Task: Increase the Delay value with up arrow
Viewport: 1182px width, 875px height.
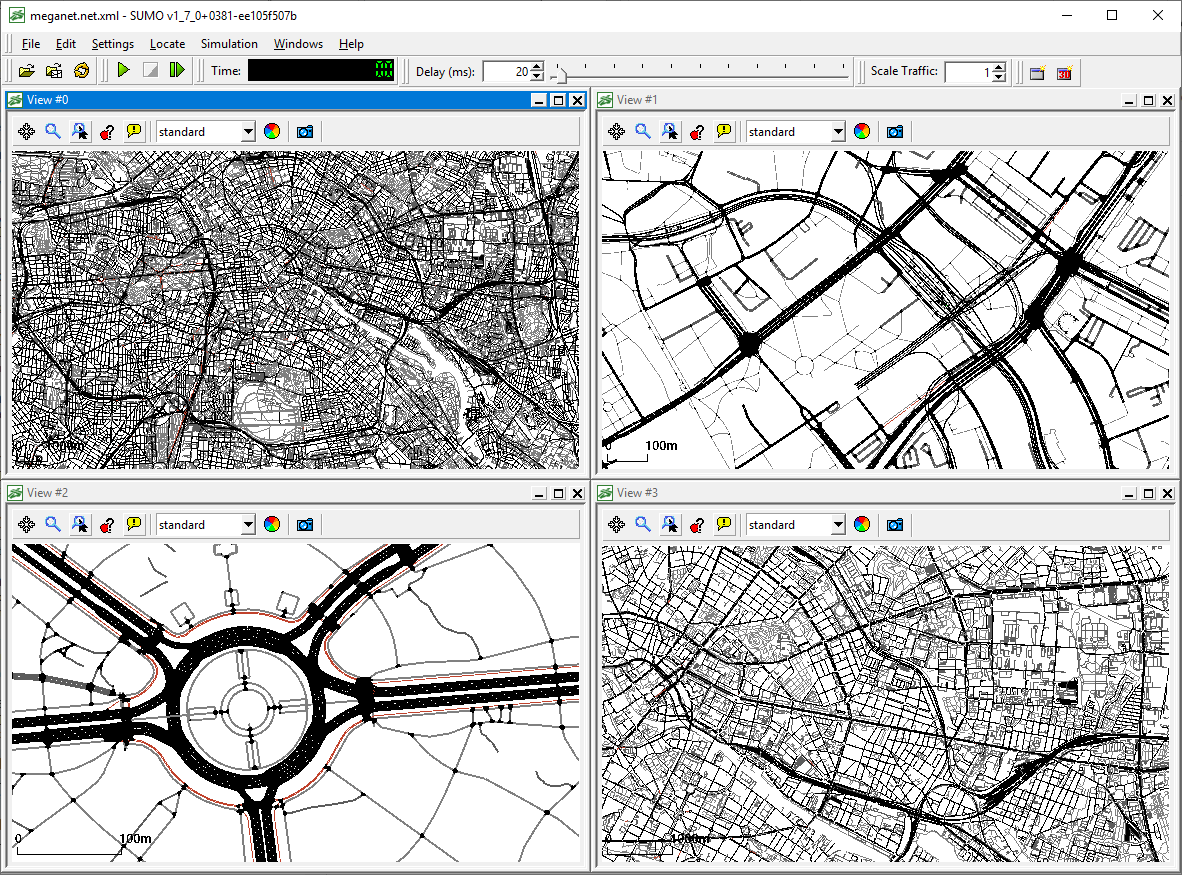Action: tap(537, 67)
